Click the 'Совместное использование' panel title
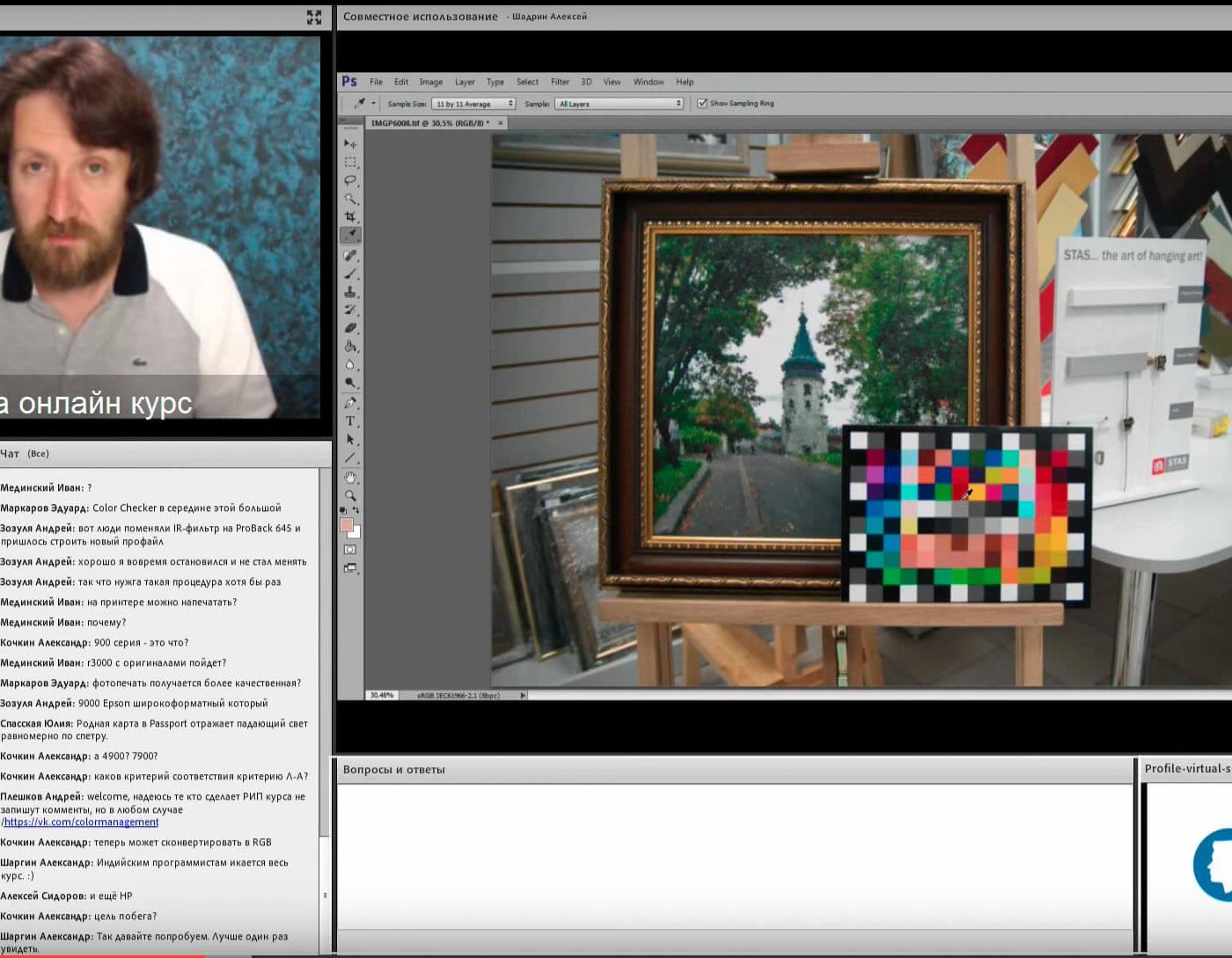1232x958 pixels. (x=420, y=17)
